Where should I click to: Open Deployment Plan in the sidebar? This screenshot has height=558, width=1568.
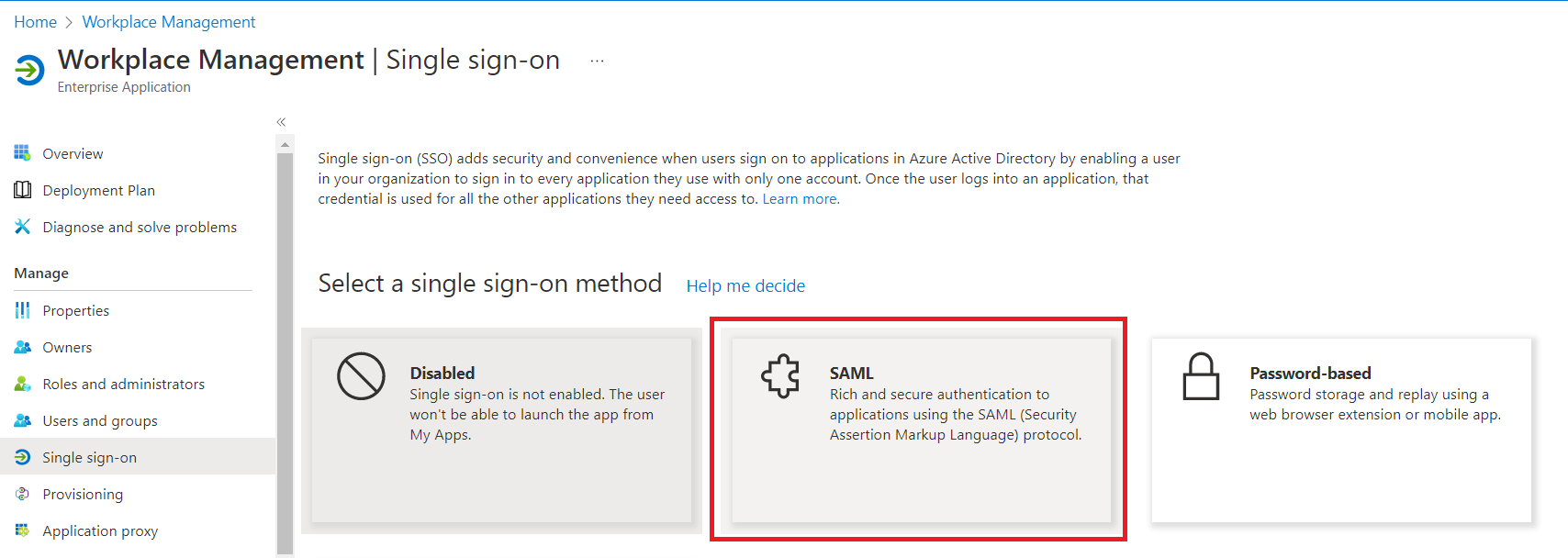(x=98, y=190)
